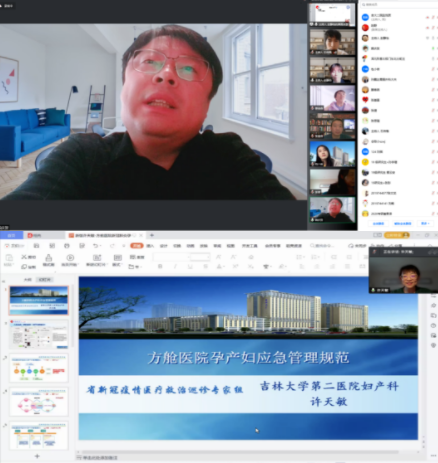Click the font color A swatch
Viewport: 438px width, 463px height.
(219, 266)
